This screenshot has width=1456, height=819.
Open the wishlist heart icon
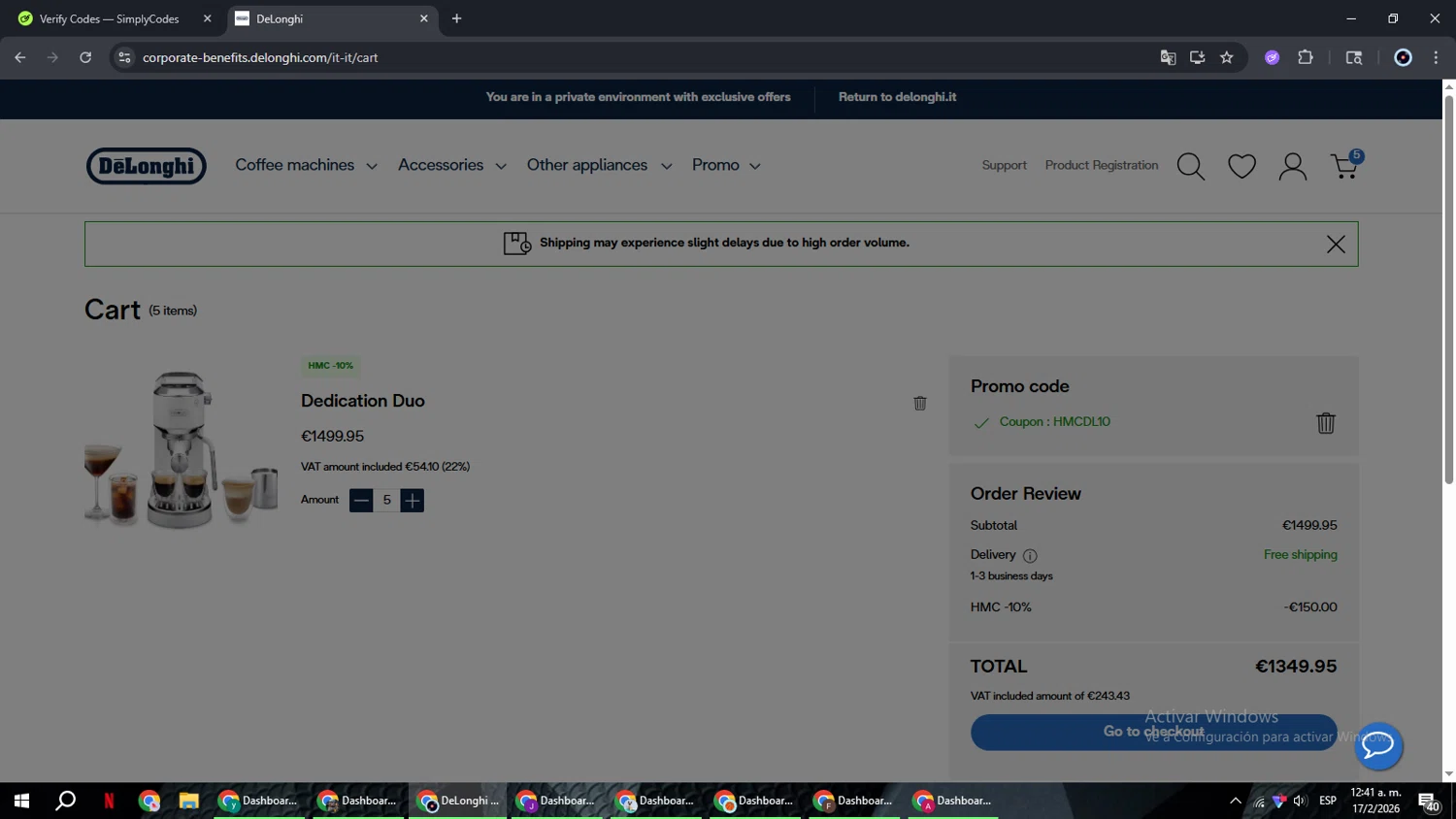coord(1241,167)
